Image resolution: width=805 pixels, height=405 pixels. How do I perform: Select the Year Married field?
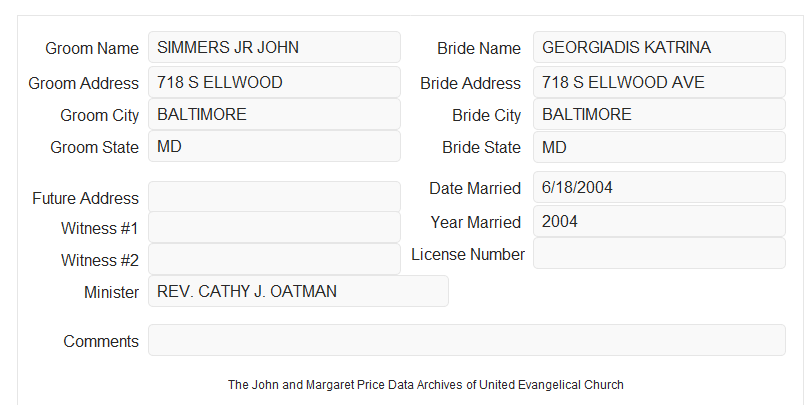pyautogui.click(x=659, y=221)
